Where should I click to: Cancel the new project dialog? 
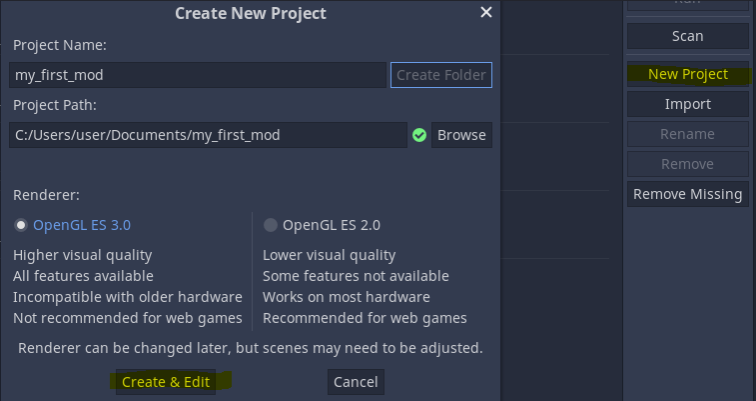click(x=356, y=382)
